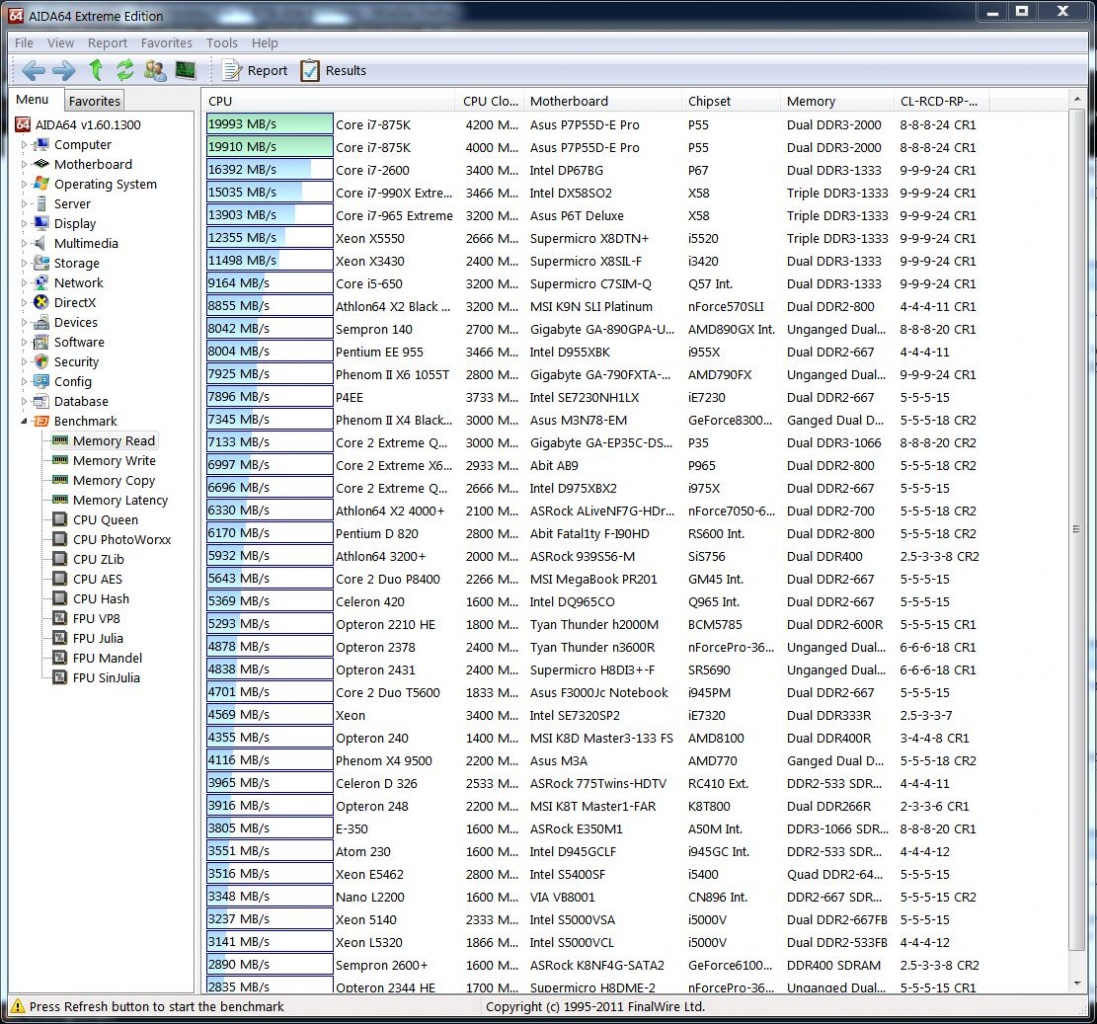Switch to the Favorites tab
Viewport: 1097px width, 1024px height.
[94, 101]
